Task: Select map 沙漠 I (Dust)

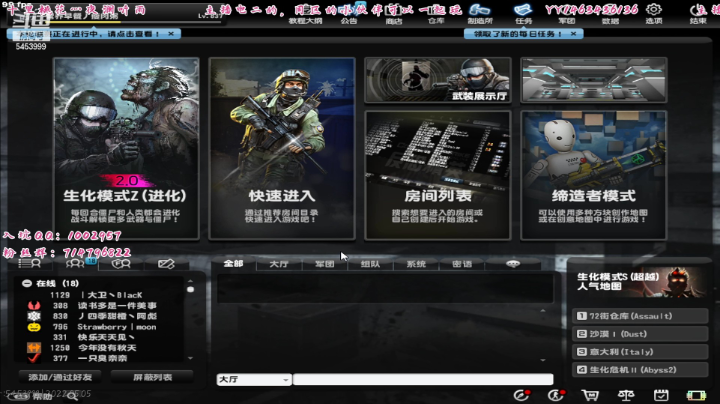Action: 640,334
